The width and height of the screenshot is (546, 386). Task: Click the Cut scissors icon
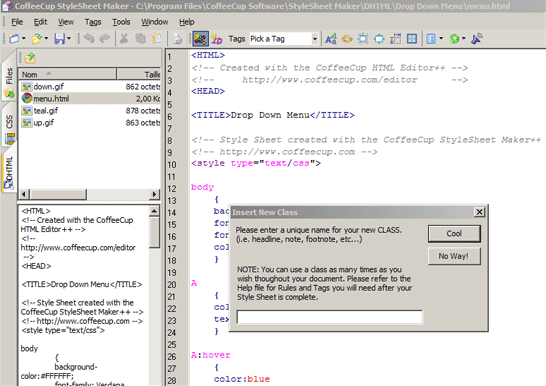(124, 39)
